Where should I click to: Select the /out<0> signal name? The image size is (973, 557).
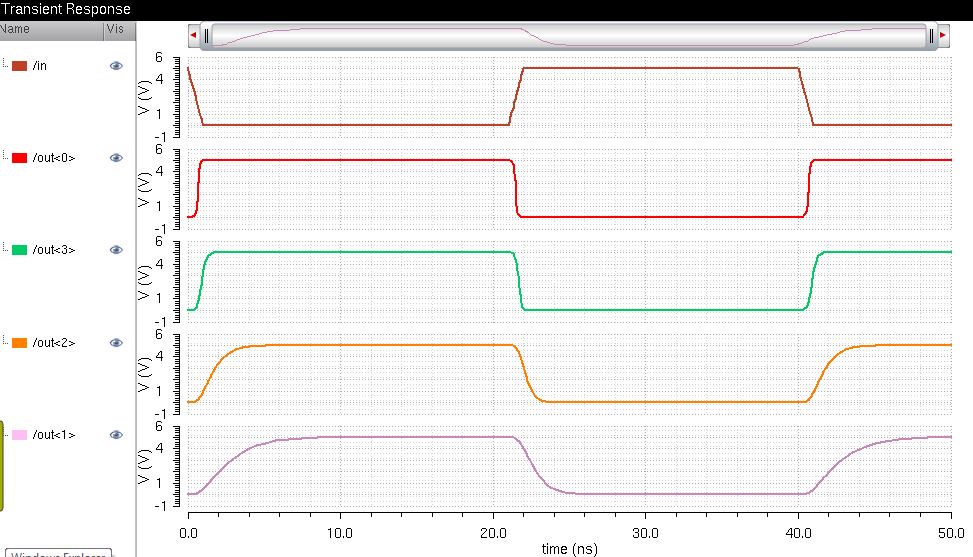(x=54, y=158)
